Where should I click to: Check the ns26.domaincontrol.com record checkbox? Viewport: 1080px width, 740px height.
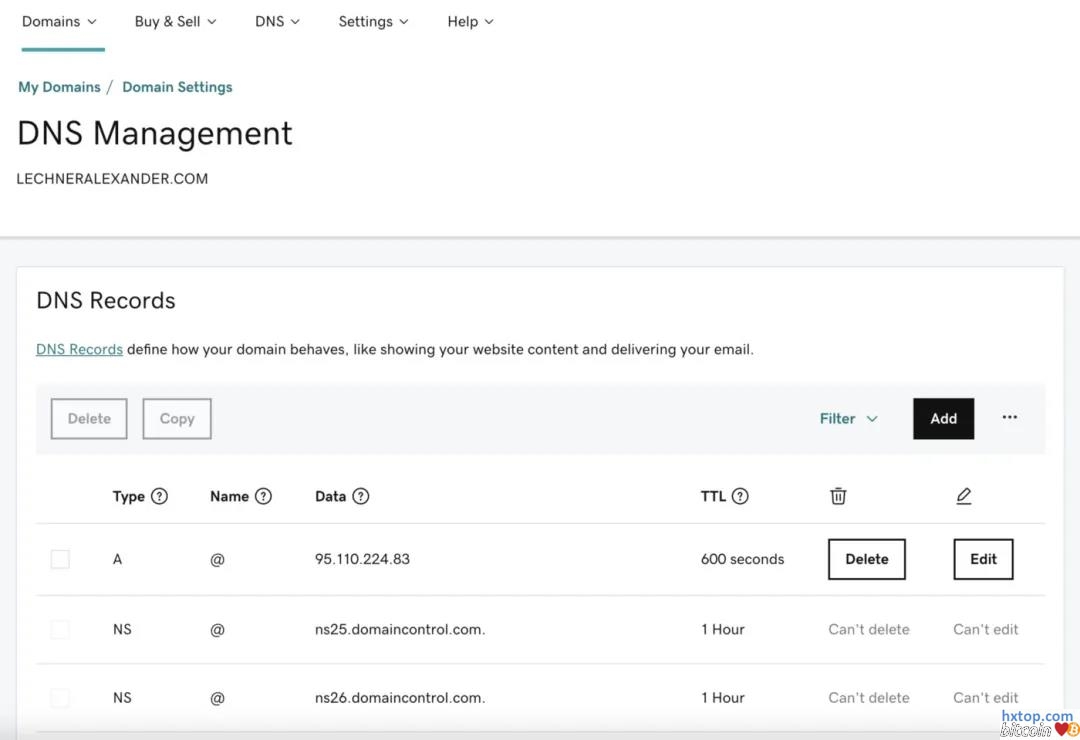(x=60, y=698)
